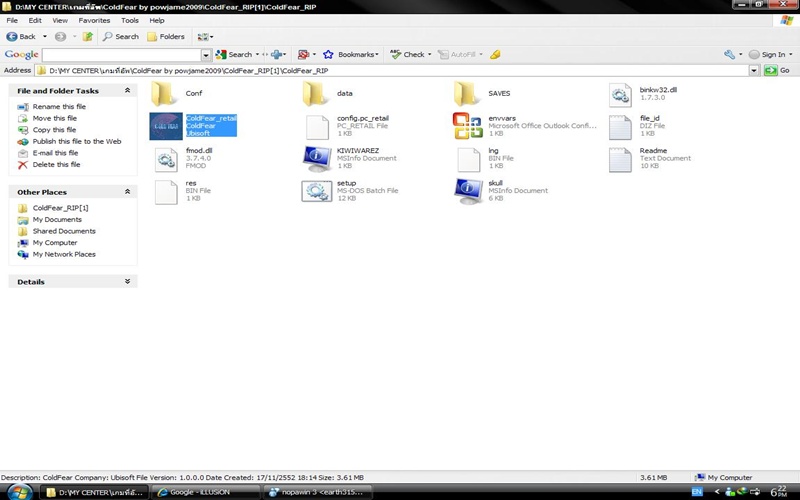The image size is (800, 500).
Task: Open the data folder
Action: [315, 93]
